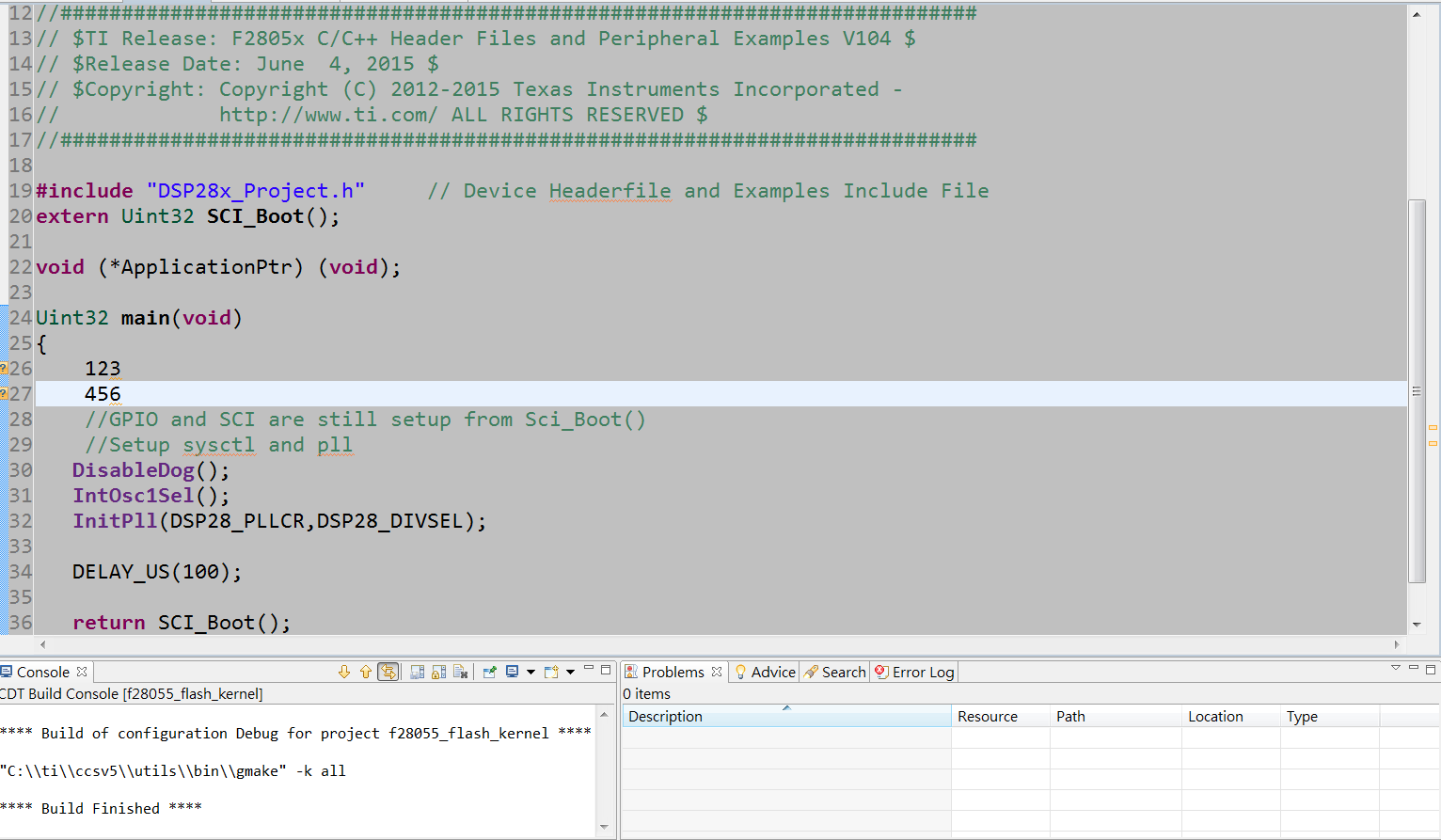Maximize the Console view
1441x840 pixels.
coord(606,670)
